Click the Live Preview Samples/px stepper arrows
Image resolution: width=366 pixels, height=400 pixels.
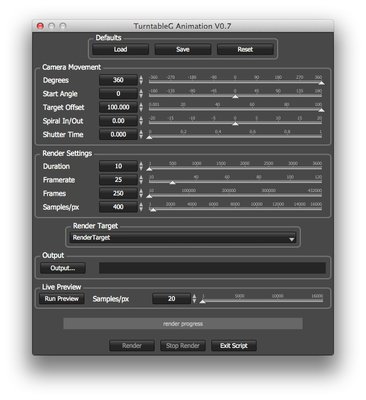point(194,299)
